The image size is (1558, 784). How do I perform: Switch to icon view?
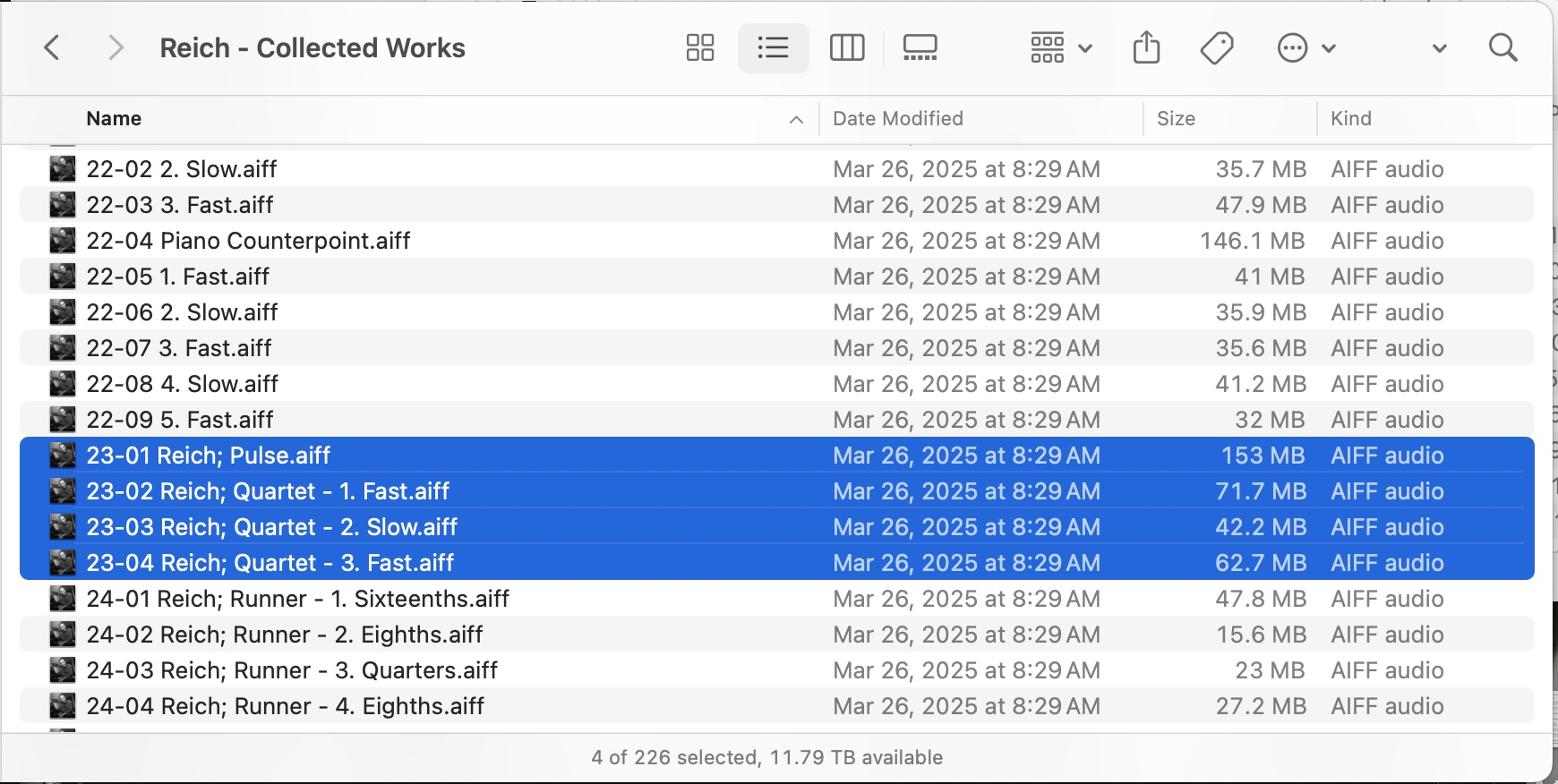point(700,47)
